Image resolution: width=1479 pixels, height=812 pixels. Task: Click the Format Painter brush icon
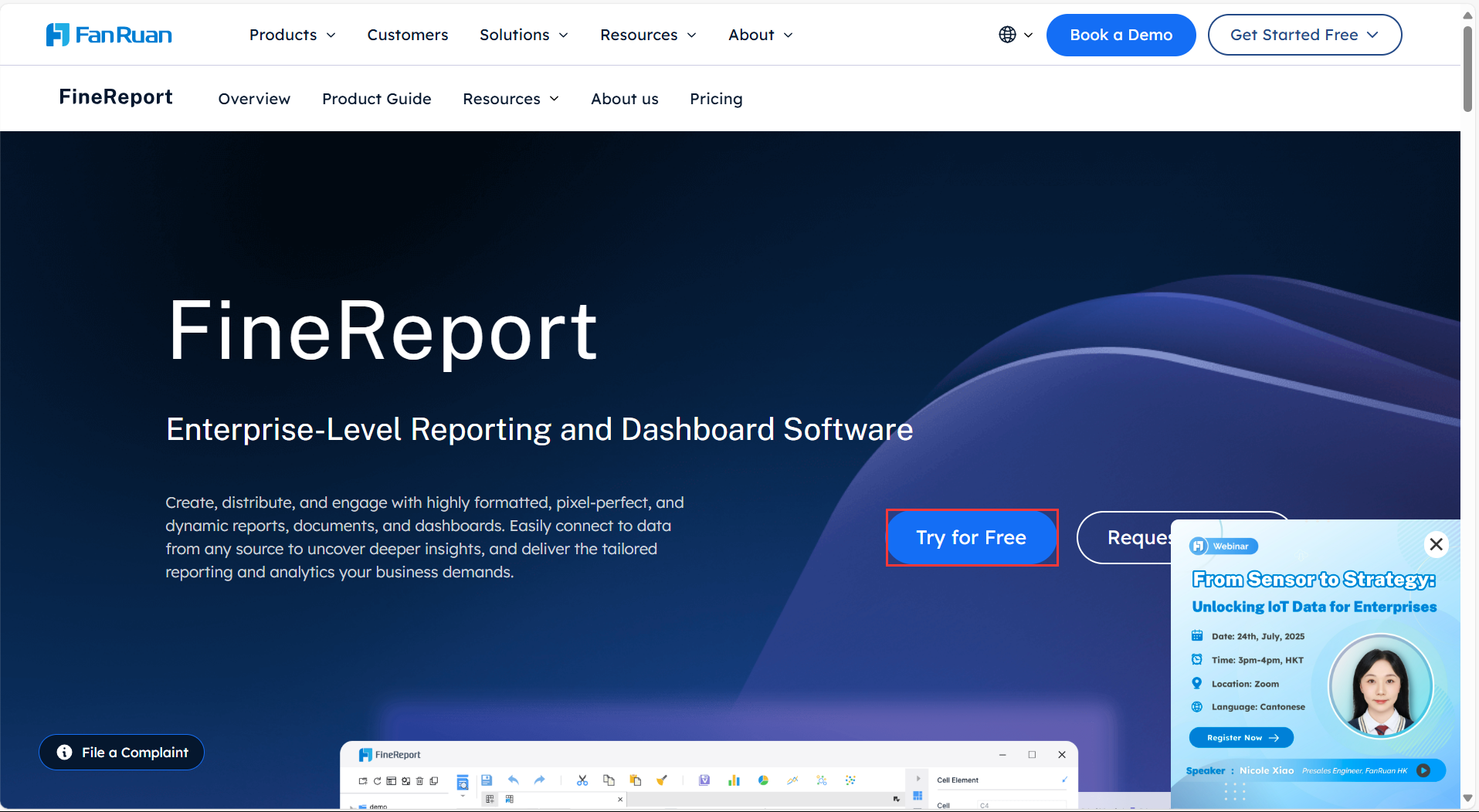coord(661,780)
